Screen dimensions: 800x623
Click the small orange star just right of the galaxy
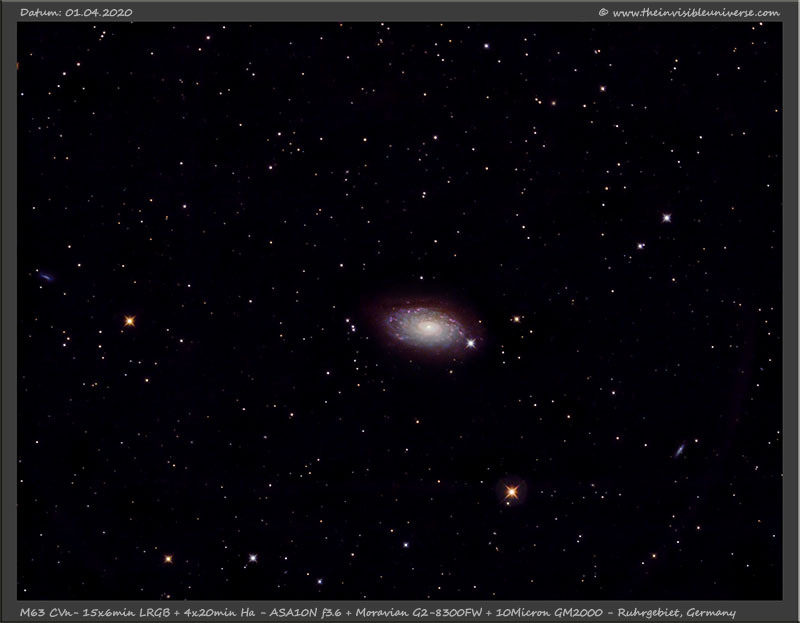click(516, 319)
